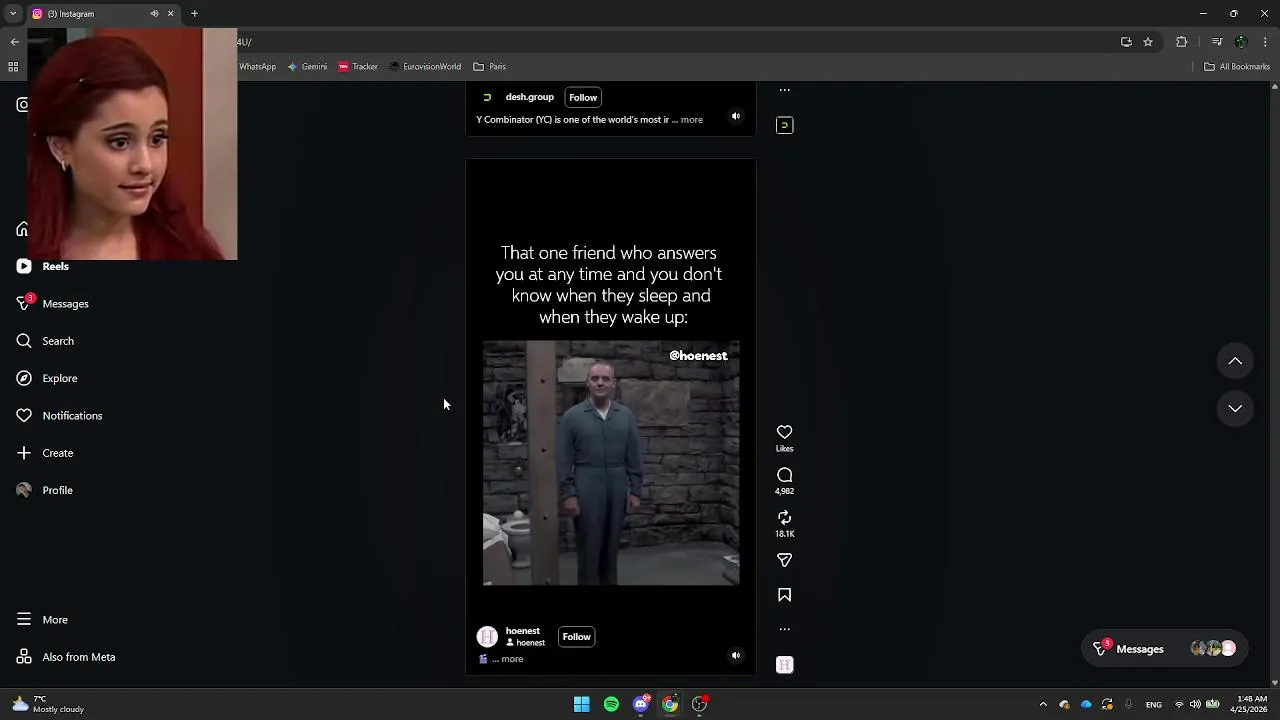Open options menu for desh.group reel
The width and height of the screenshot is (1280, 720).
tap(784, 90)
